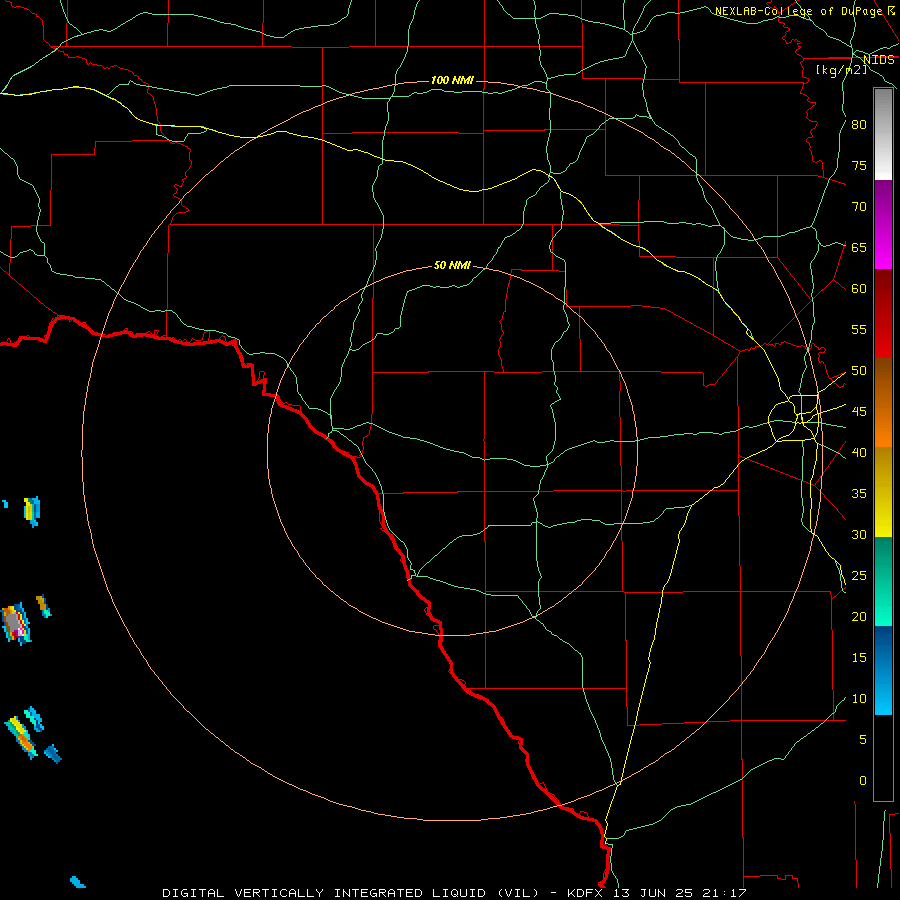This screenshot has height=900, width=900.
Task: Click the 45 value on the VIL scale
Action: pyautogui.click(x=859, y=412)
